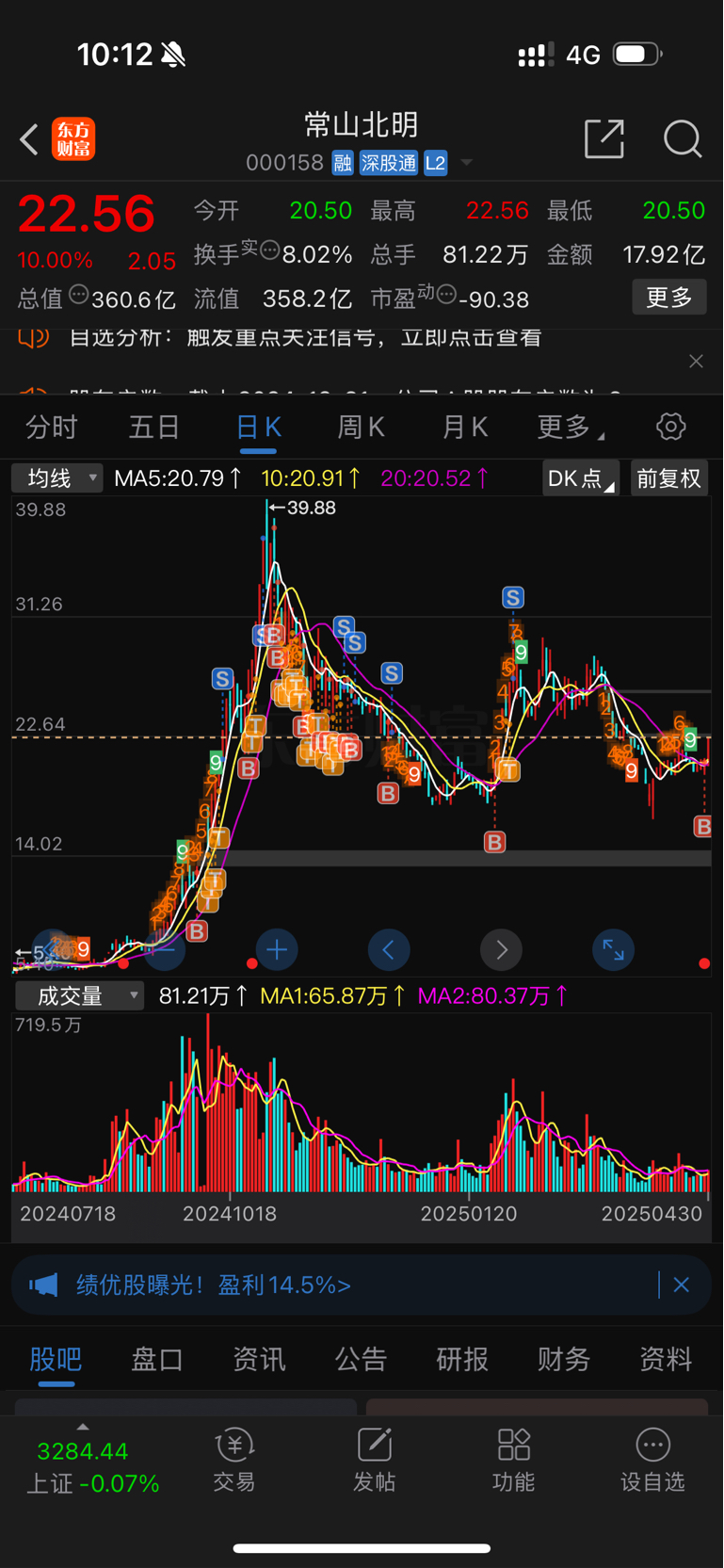
Task: Go back using the left arrow
Action: pos(29,139)
